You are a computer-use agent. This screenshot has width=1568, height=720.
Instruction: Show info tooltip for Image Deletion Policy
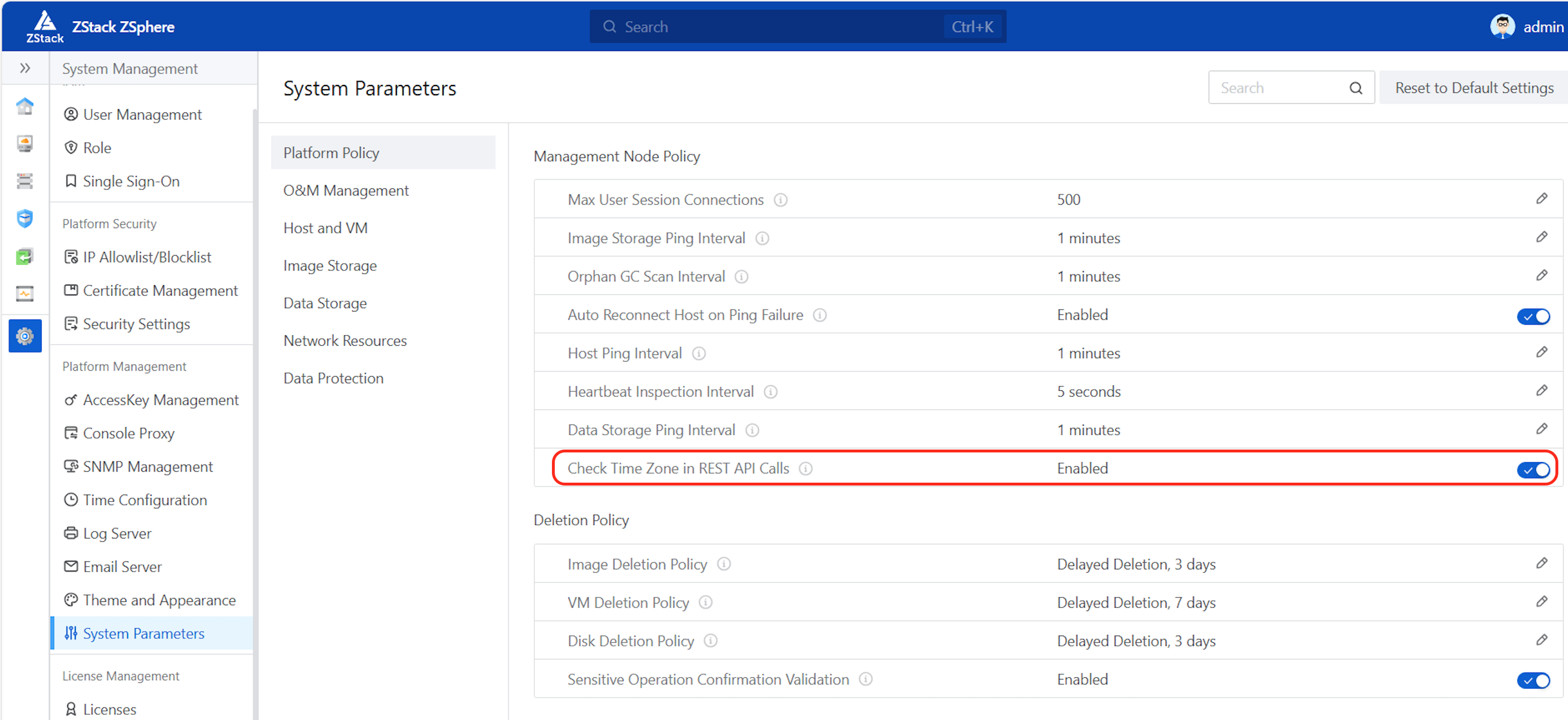723,564
